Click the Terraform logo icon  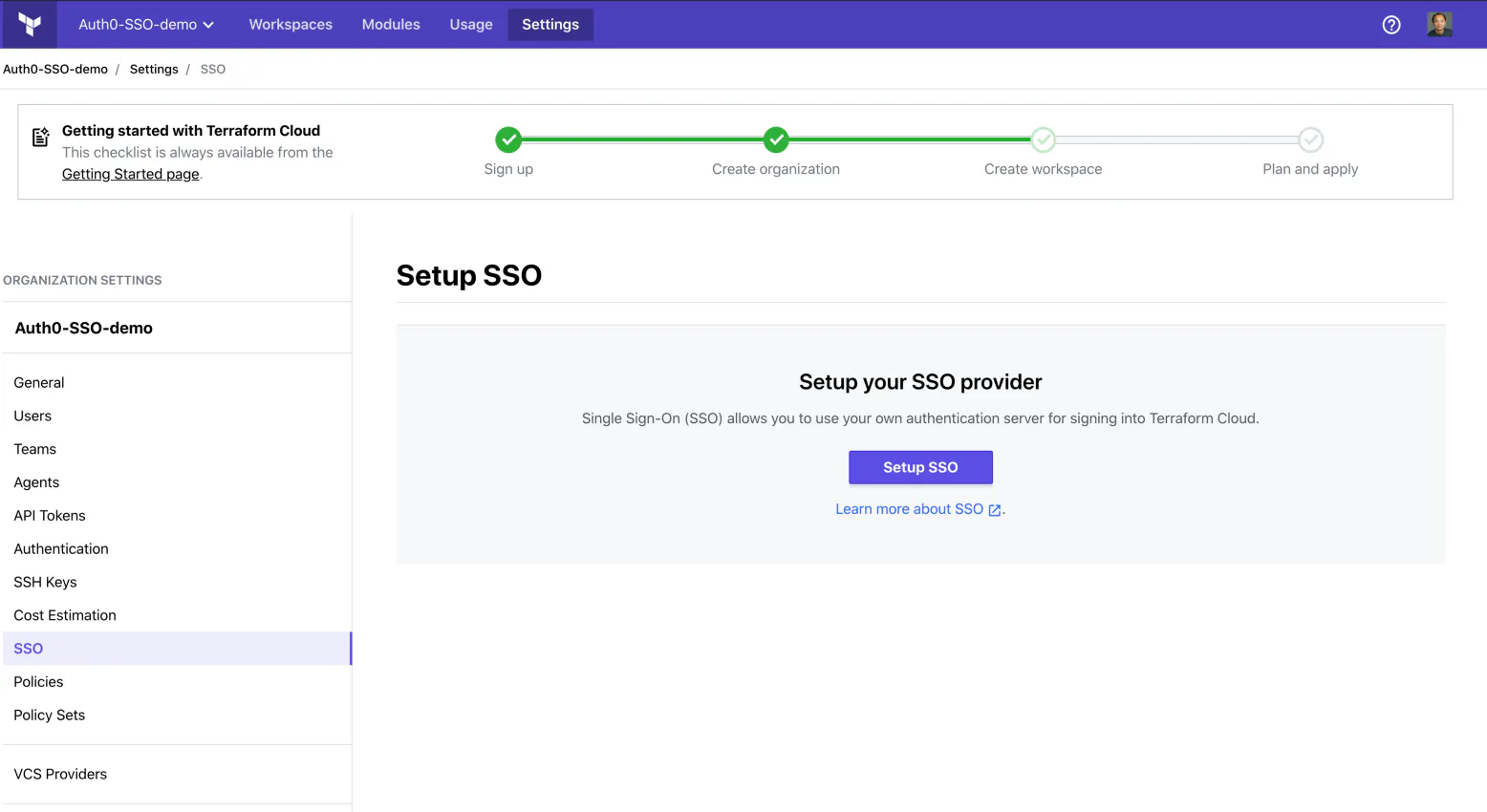(30, 25)
